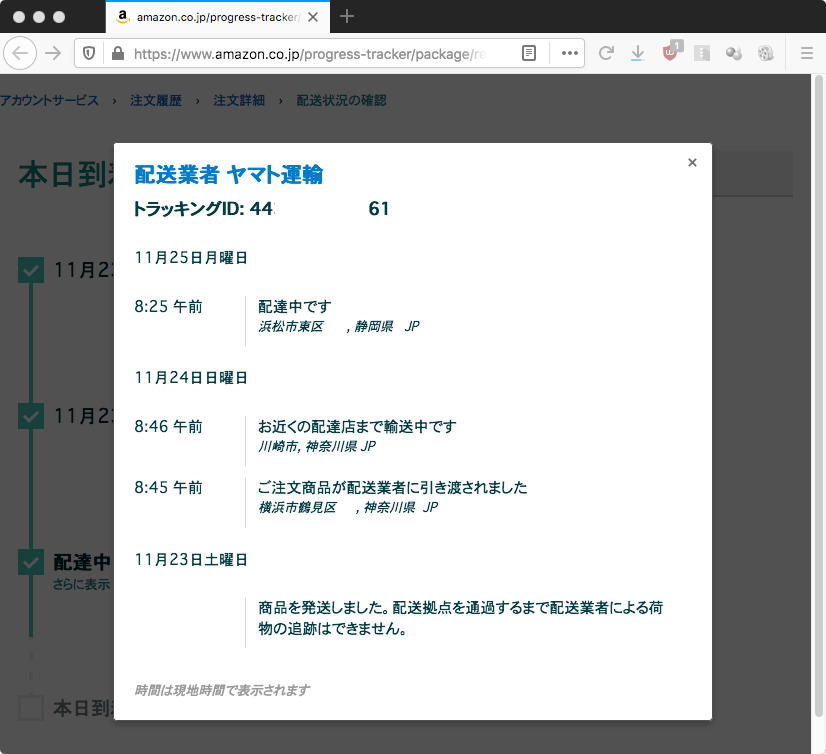The image size is (826, 754).
Task: Go to アカウントサービス breadcrumb link
Action: point(49,101)
